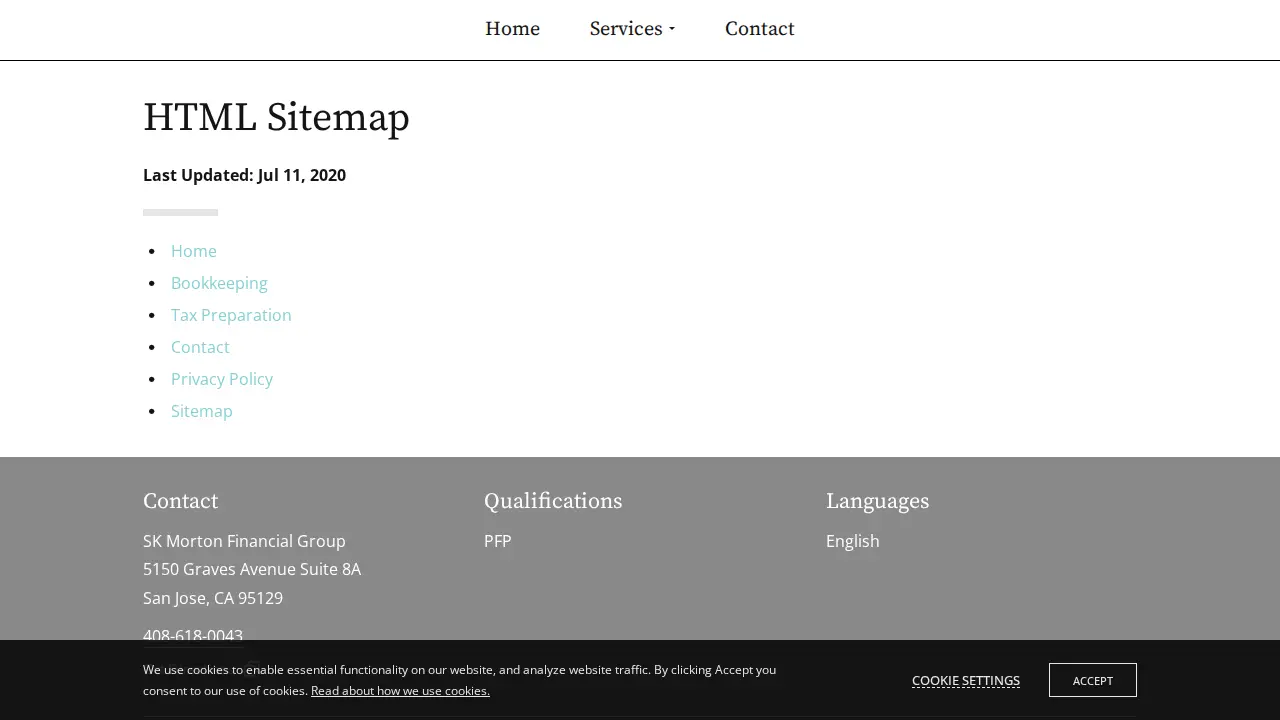The height and width of the screenshot is (720, 1280).
Task: Click the "5150 Graves Avenue Suite 8A" address line
Action: [x=252, y=569]
